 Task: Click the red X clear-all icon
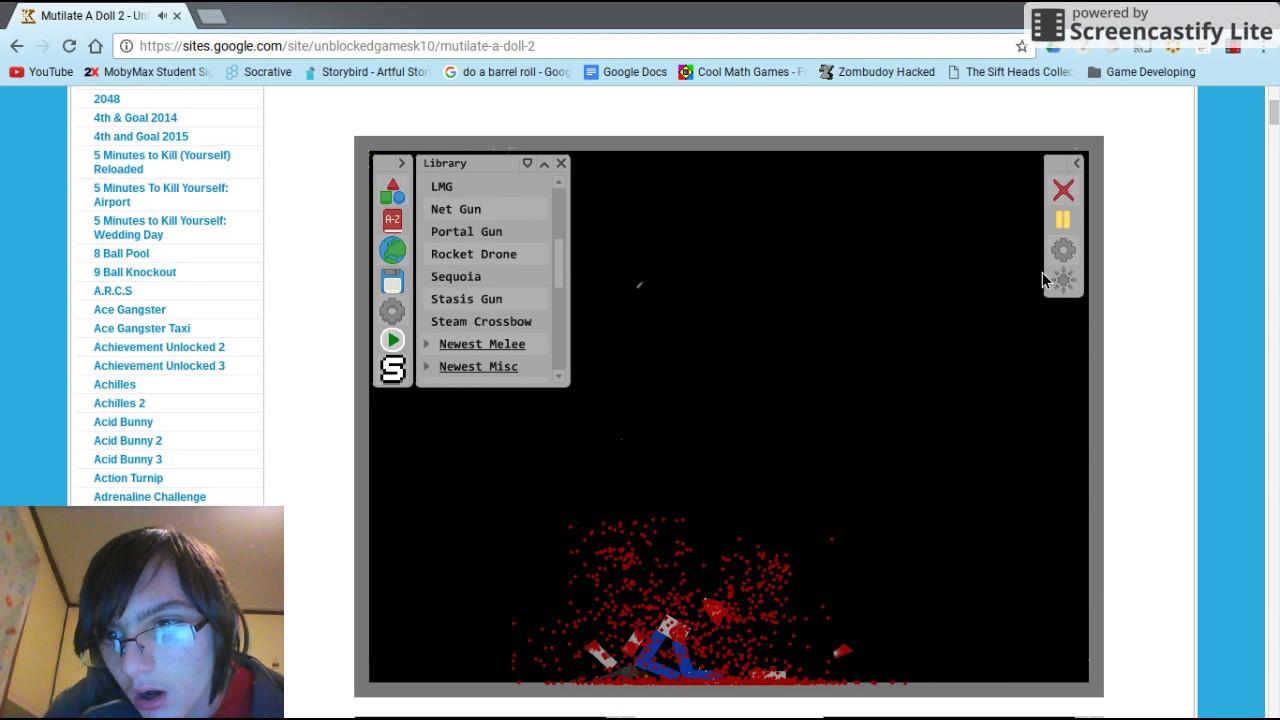1063,190
